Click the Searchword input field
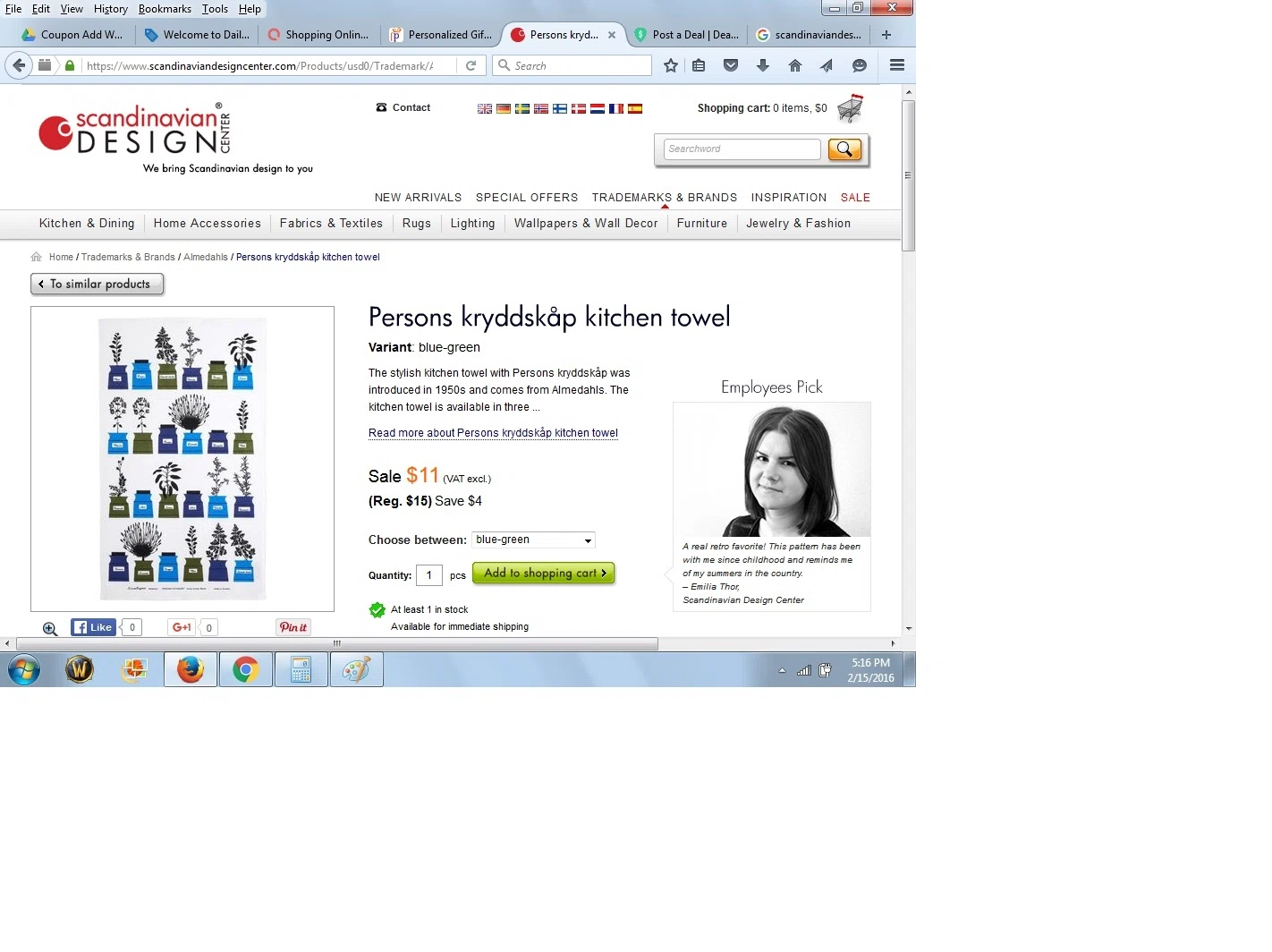This screenshot has height=952, width=1272. 742,149
